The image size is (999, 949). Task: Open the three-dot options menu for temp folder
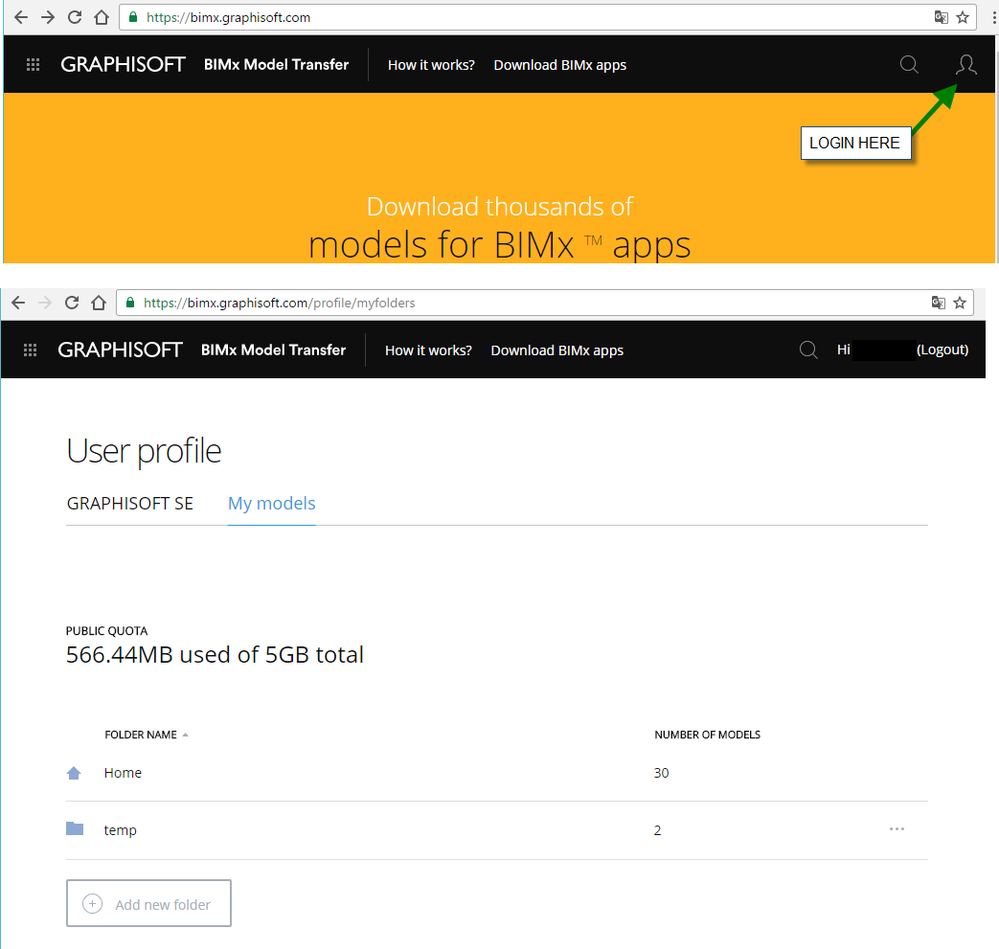pyautogui.click(x=896, y=828)
